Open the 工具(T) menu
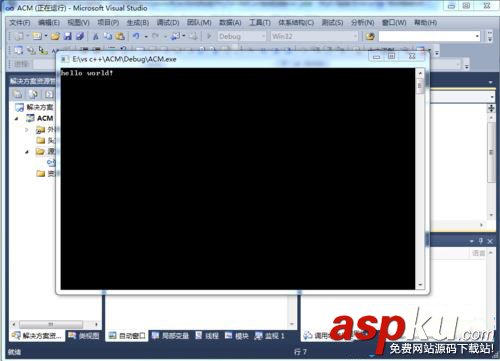Viewport: 500px width, 361px height. click(260, 23)
